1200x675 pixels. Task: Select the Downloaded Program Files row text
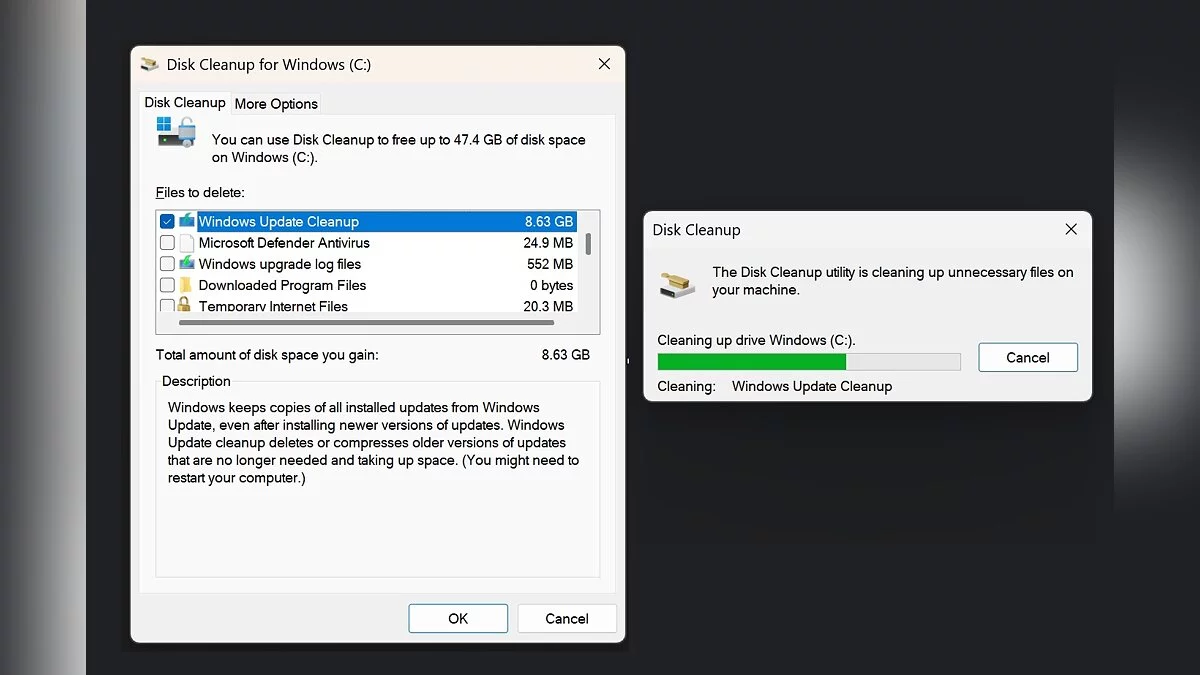coord(282,285)
